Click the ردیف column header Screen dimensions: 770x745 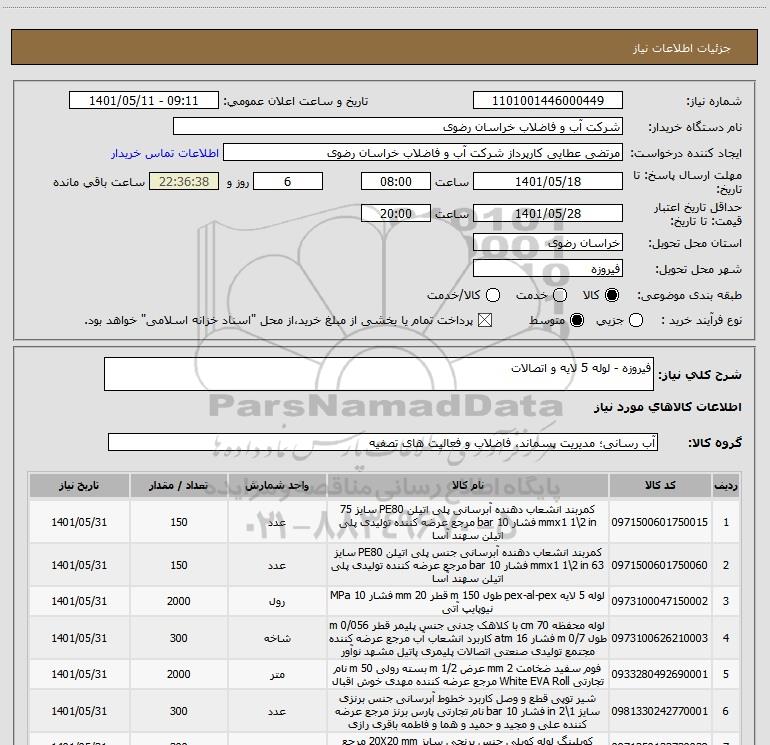[725, 485]
